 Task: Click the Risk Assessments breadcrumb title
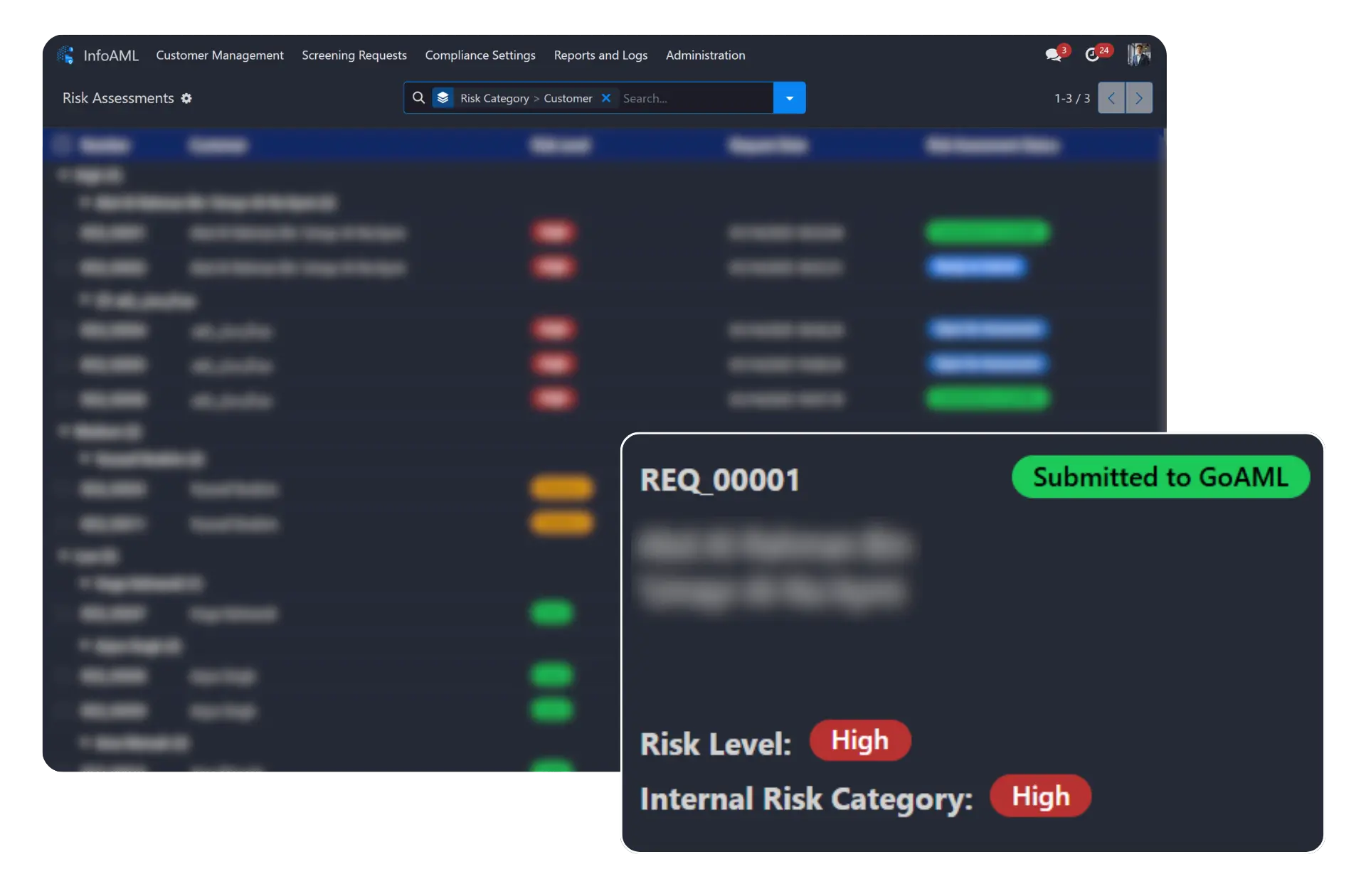[118, 98]
